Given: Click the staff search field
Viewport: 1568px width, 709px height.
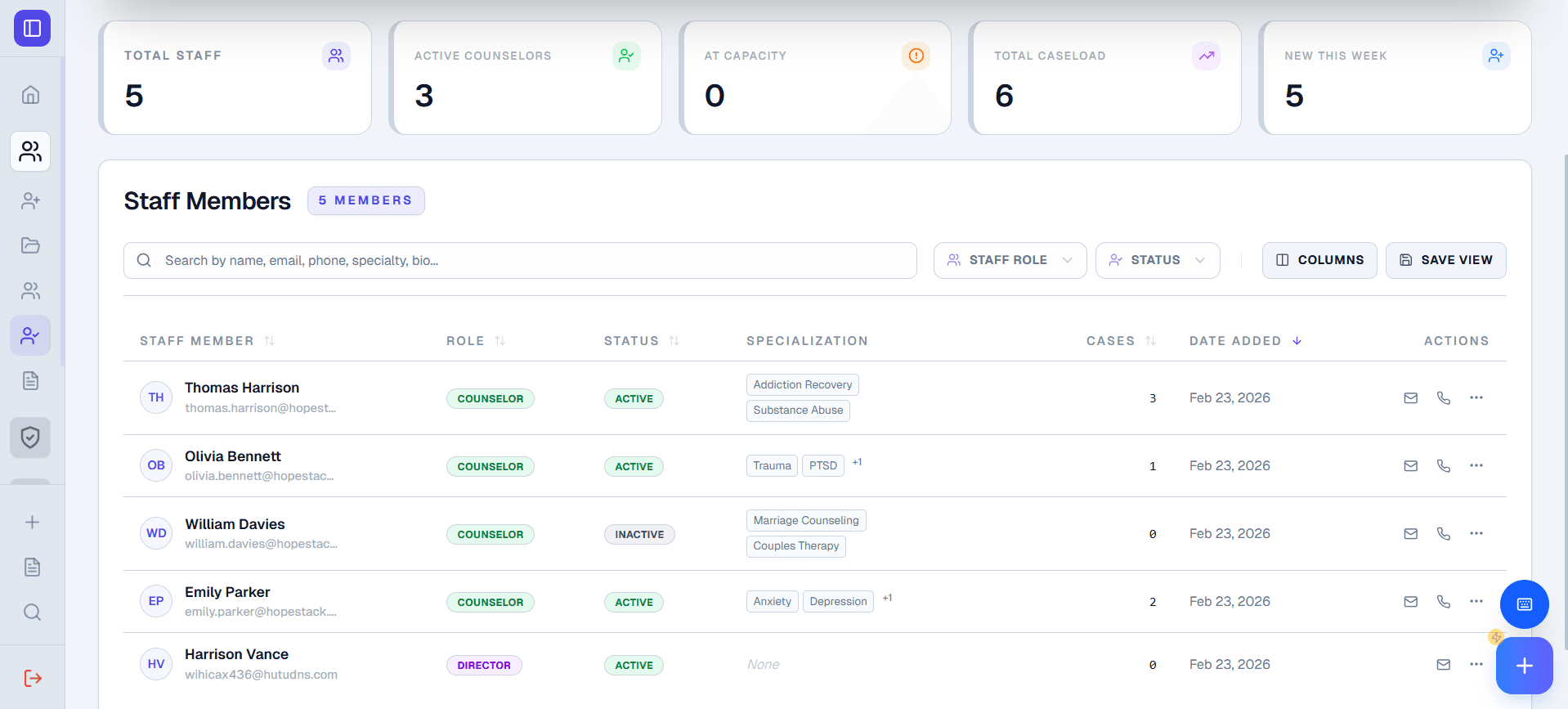Looking at the screenshot, I should (520, 260).
